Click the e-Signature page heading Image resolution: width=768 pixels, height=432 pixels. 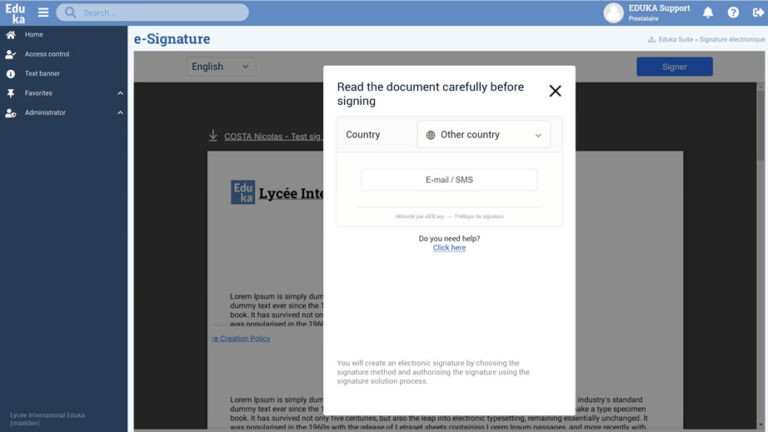tap(172, 39)
